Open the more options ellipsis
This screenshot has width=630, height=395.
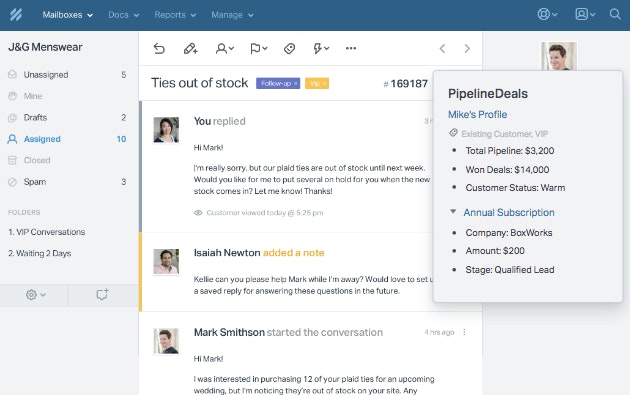coord(351,48)
